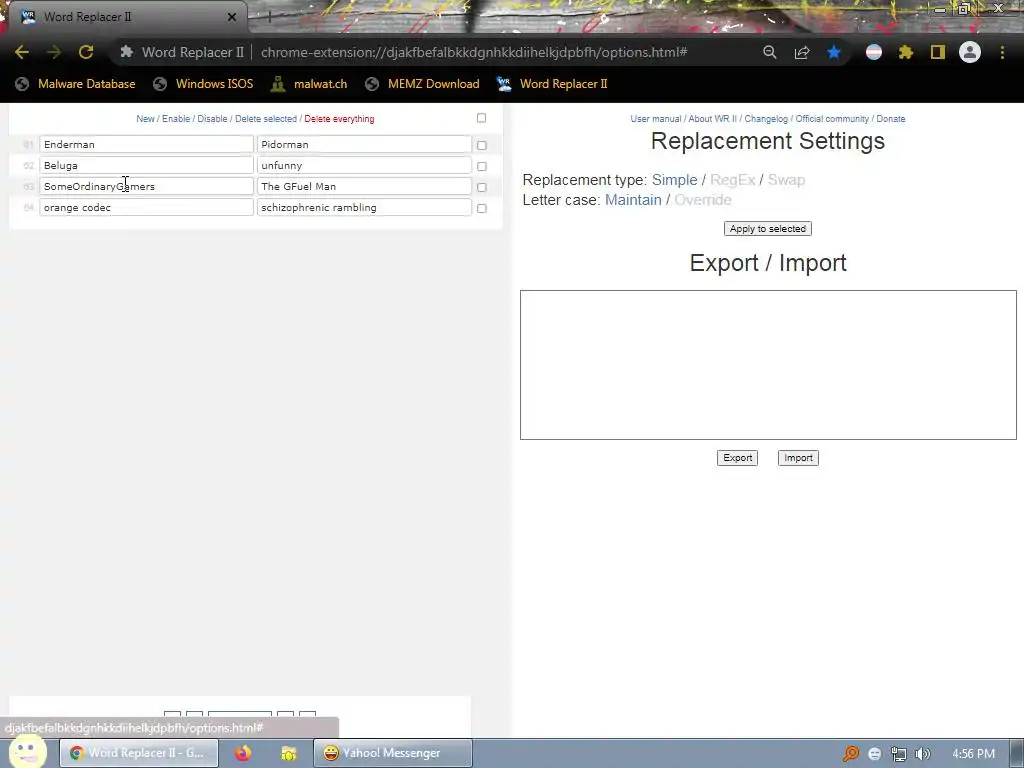Image resolution: width=1024 pixels, height=768 pixels.
Task: Click inside the Export / Import text area
Action: tap(768, 364)
